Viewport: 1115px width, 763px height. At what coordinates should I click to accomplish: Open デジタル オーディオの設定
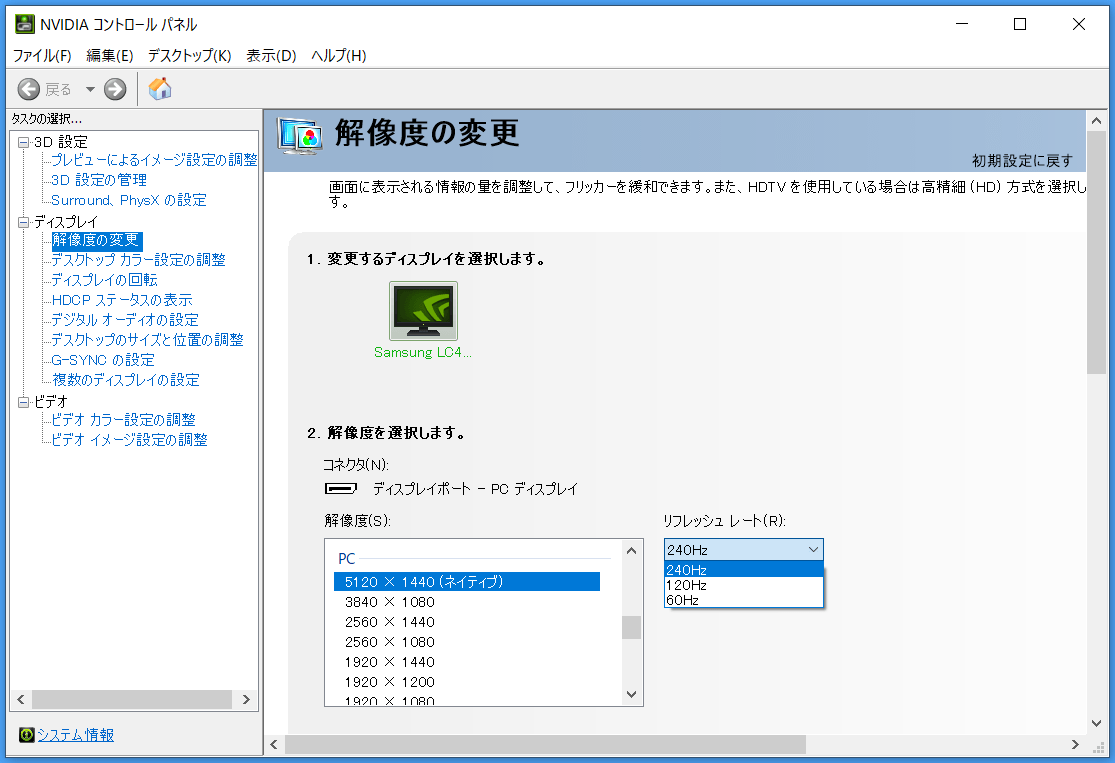(x=124, y=320)
